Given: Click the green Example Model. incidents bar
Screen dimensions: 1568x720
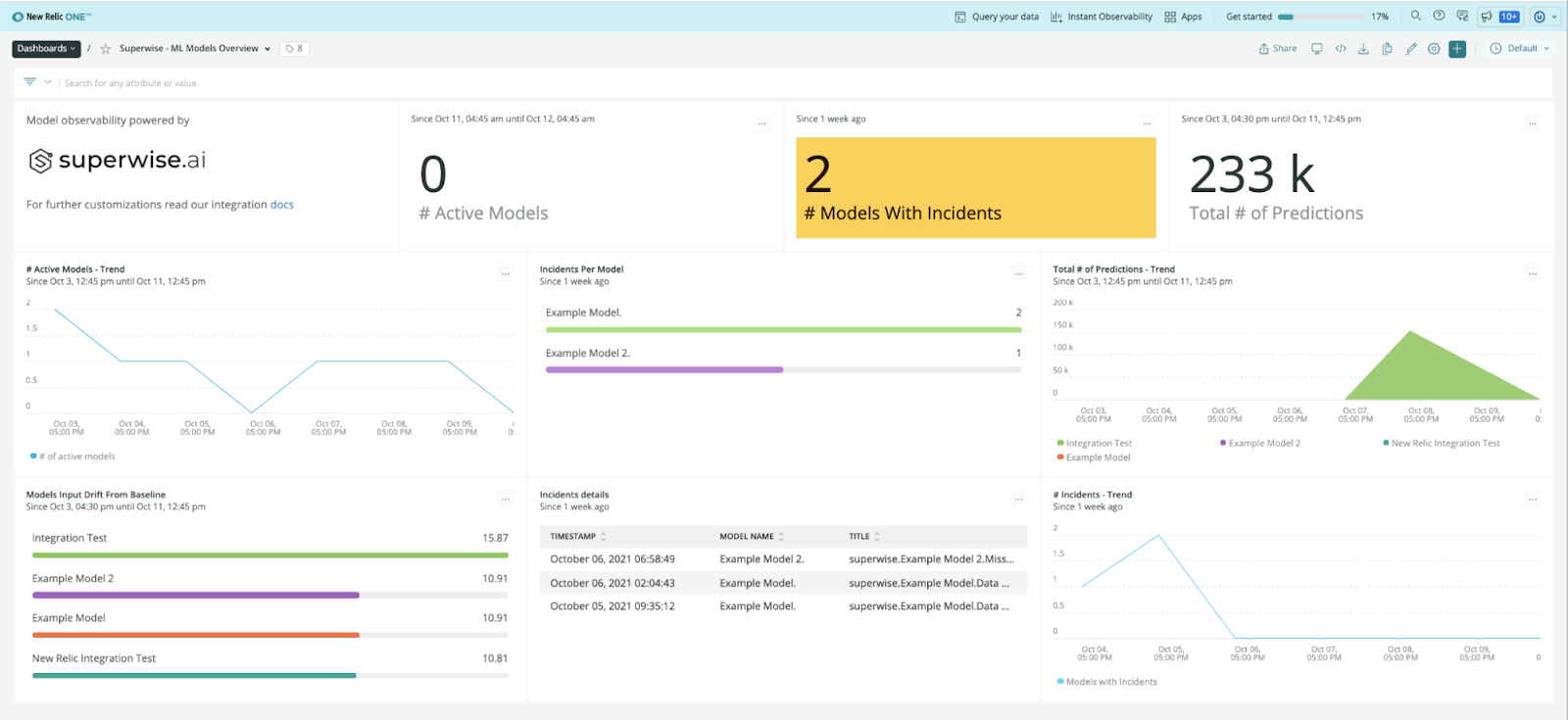Looking at the screenshot, I should (x=784, y=330).
